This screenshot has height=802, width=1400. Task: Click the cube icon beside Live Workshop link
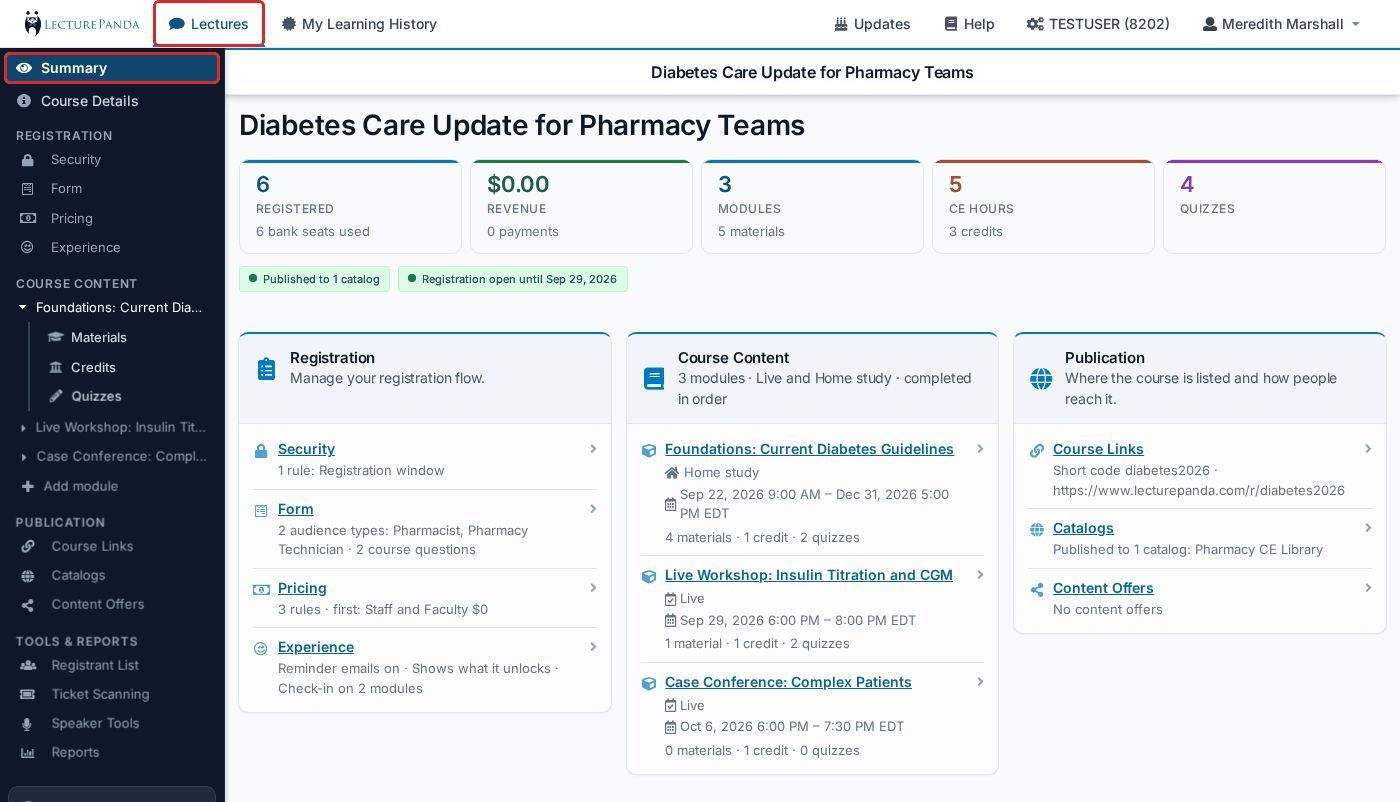coord(649,576)
